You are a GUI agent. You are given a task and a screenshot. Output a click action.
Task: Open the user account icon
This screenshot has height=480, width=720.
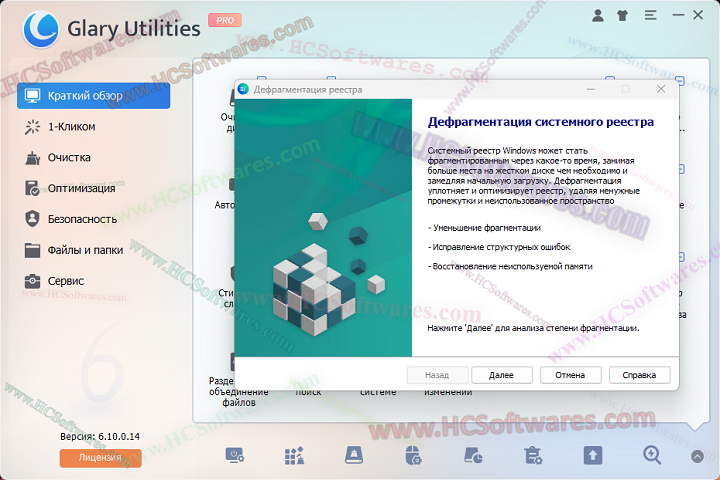point(597,16)
